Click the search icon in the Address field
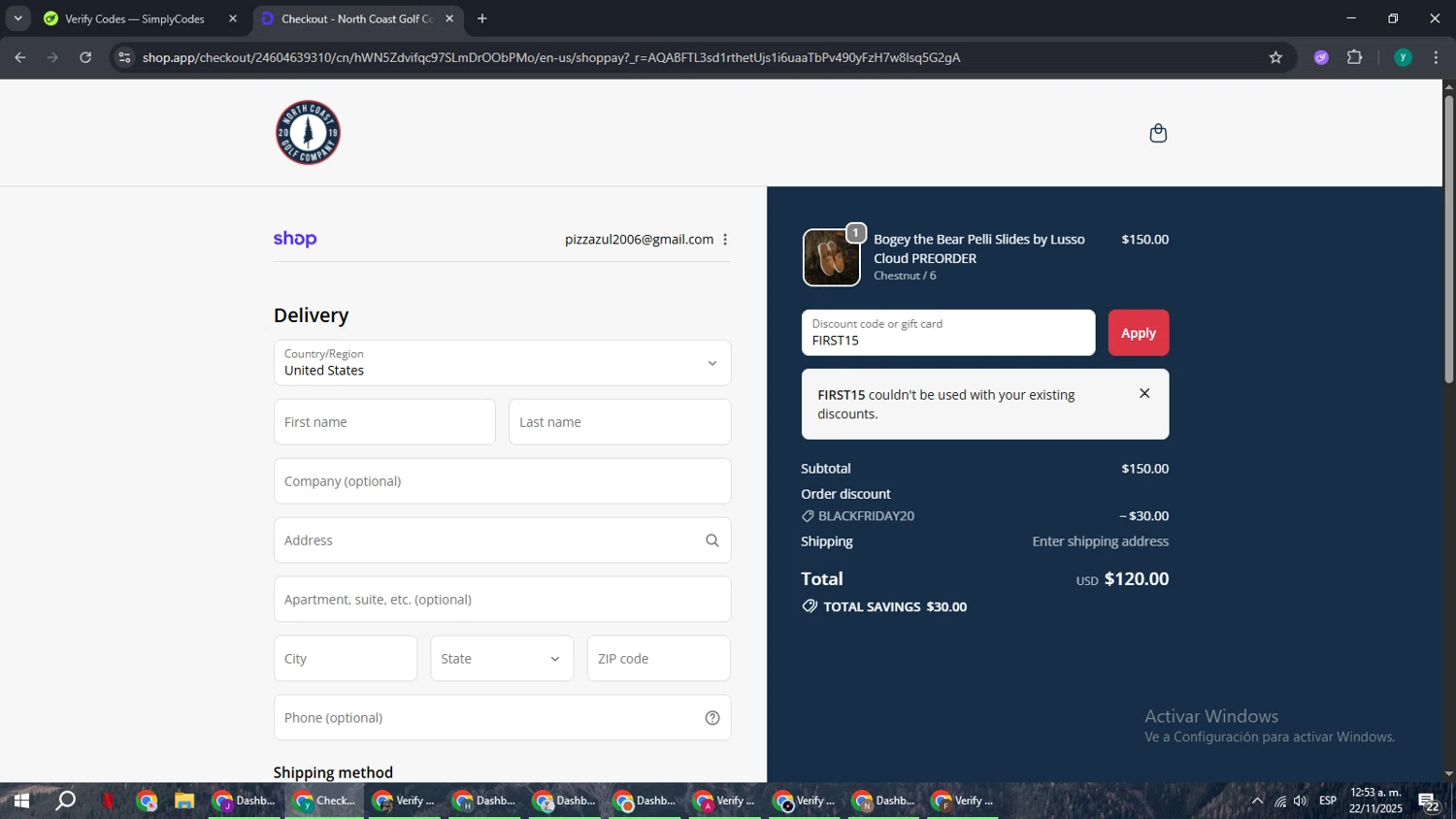Viewport: 1456px width, 819px height. coord(712,541)
